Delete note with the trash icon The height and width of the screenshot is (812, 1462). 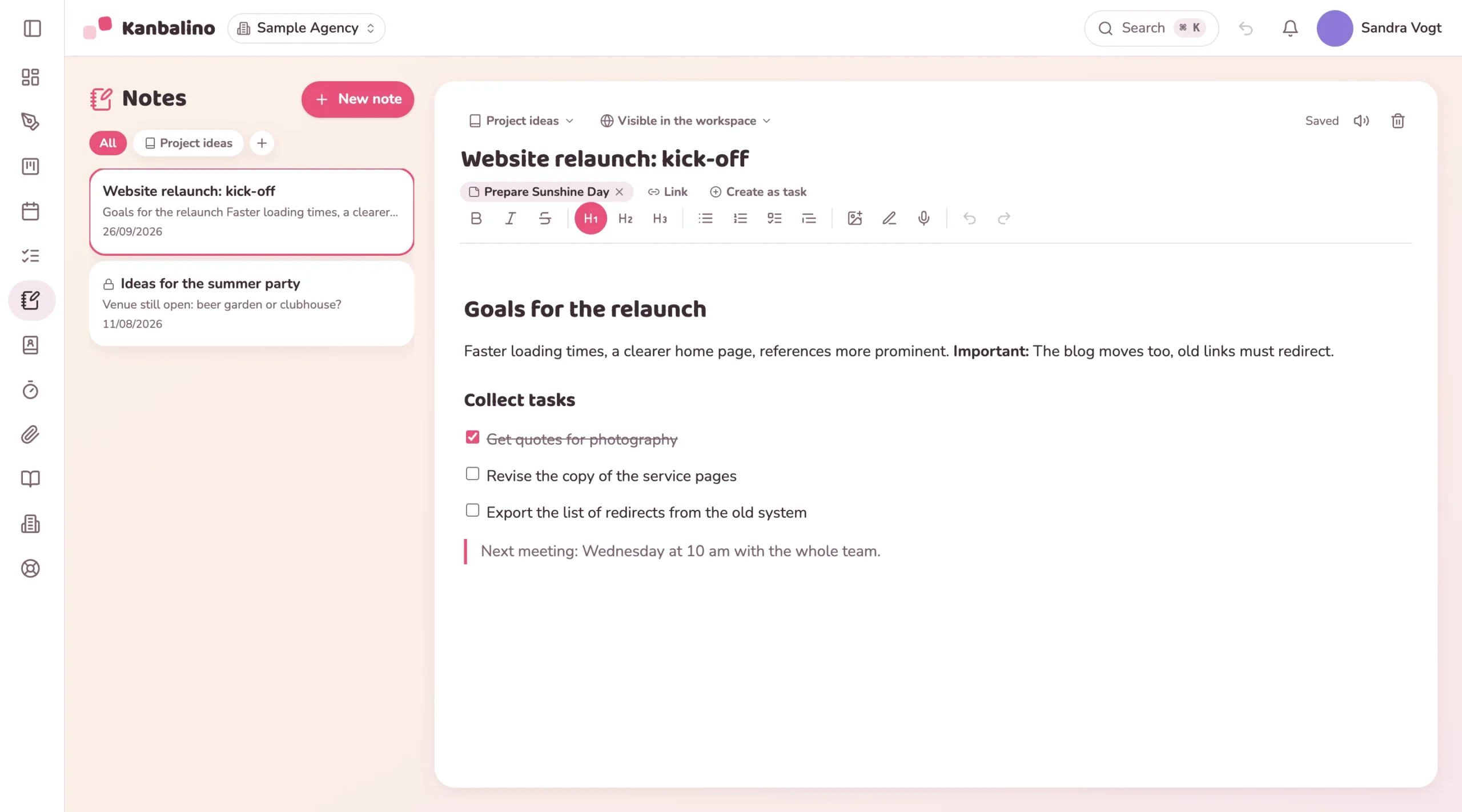[x=1397, y=120]
